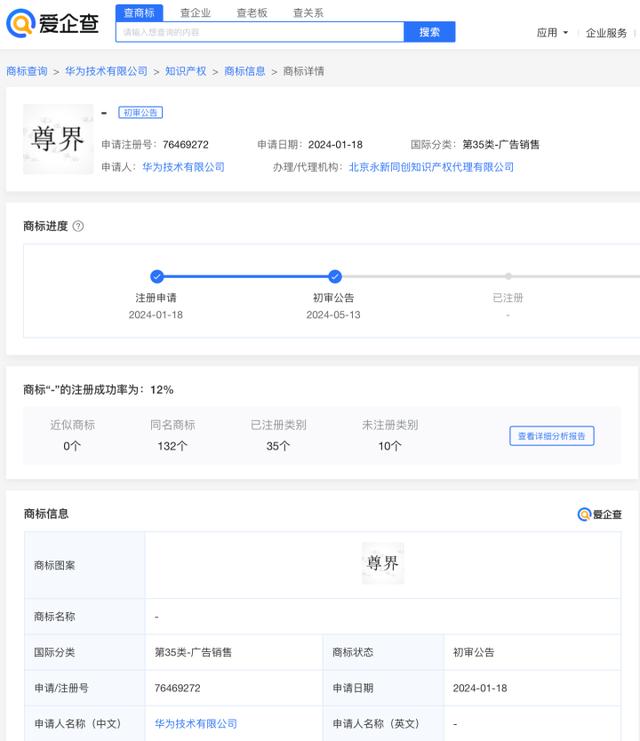Click the blue 搜索 button
This screenshot has height=741, width=640.
tap(430, 32)
